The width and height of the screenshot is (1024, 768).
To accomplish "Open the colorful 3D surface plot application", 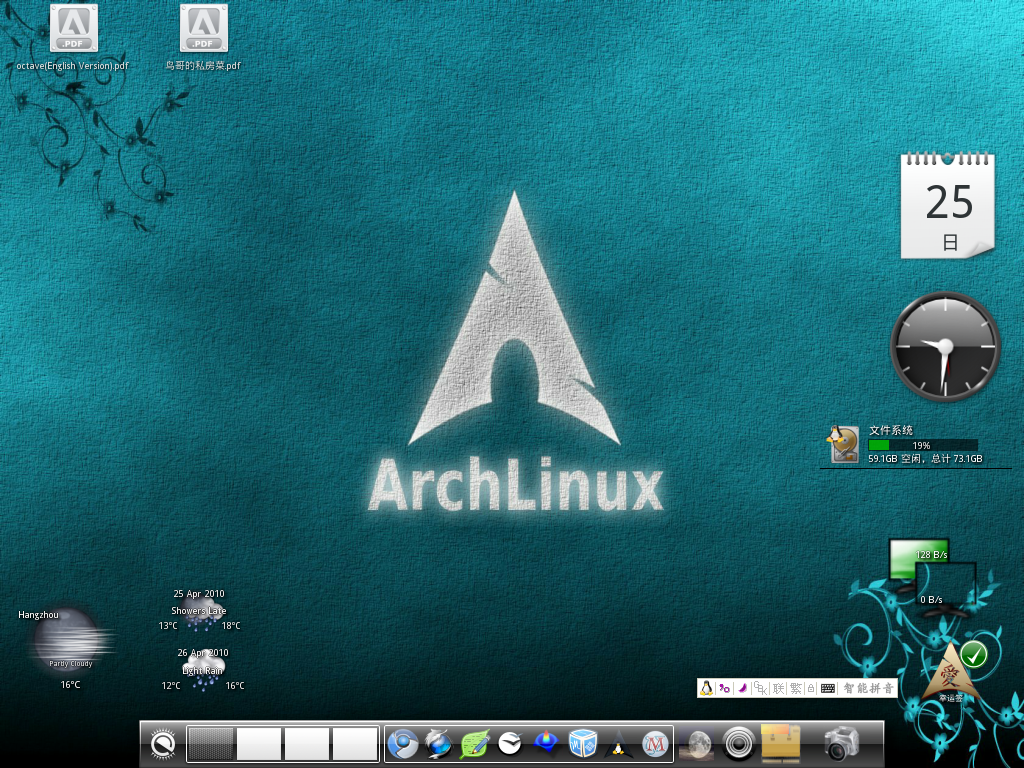I will 546,743.
